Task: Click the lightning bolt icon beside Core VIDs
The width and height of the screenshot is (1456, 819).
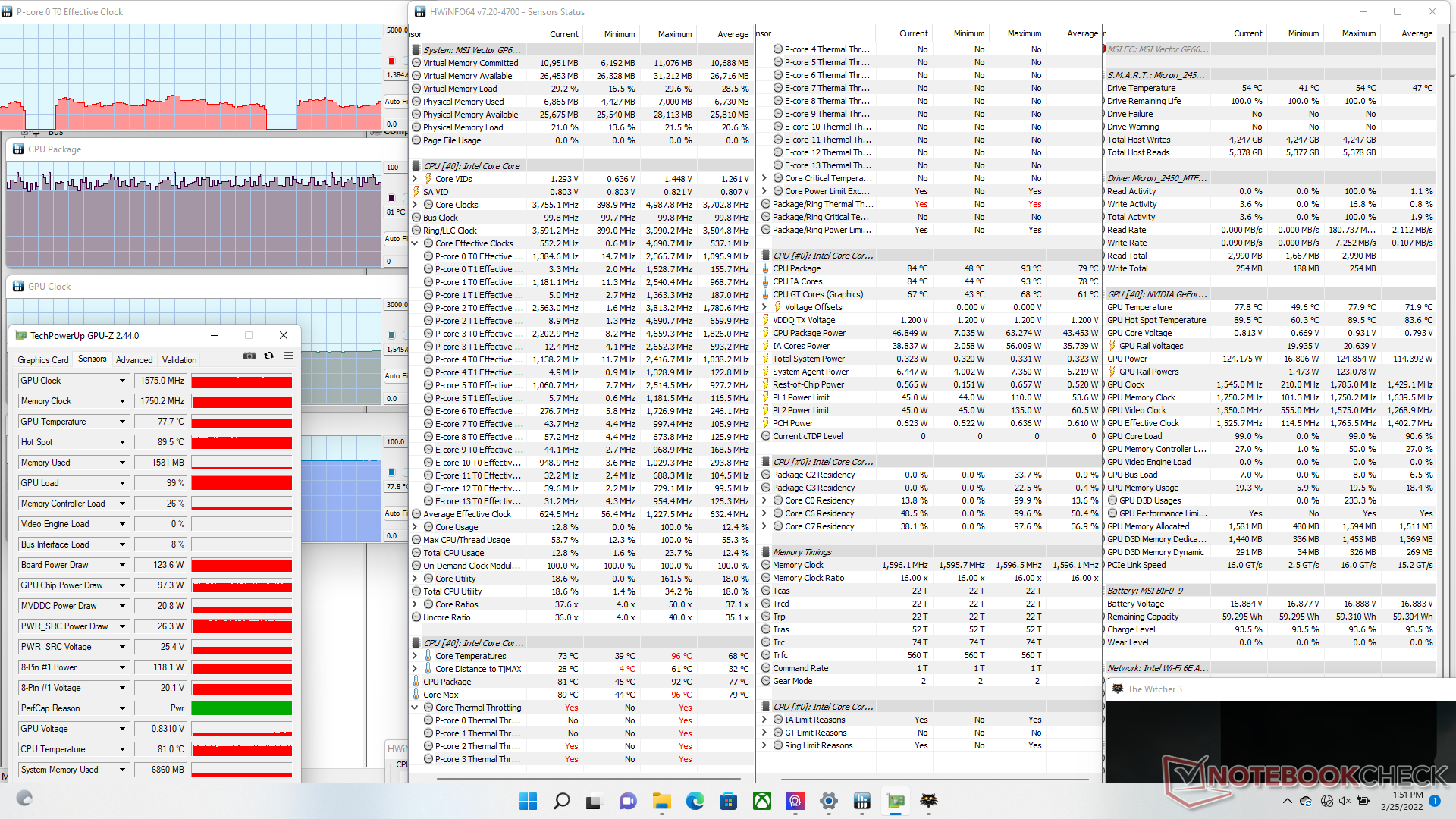Action: 428,179
